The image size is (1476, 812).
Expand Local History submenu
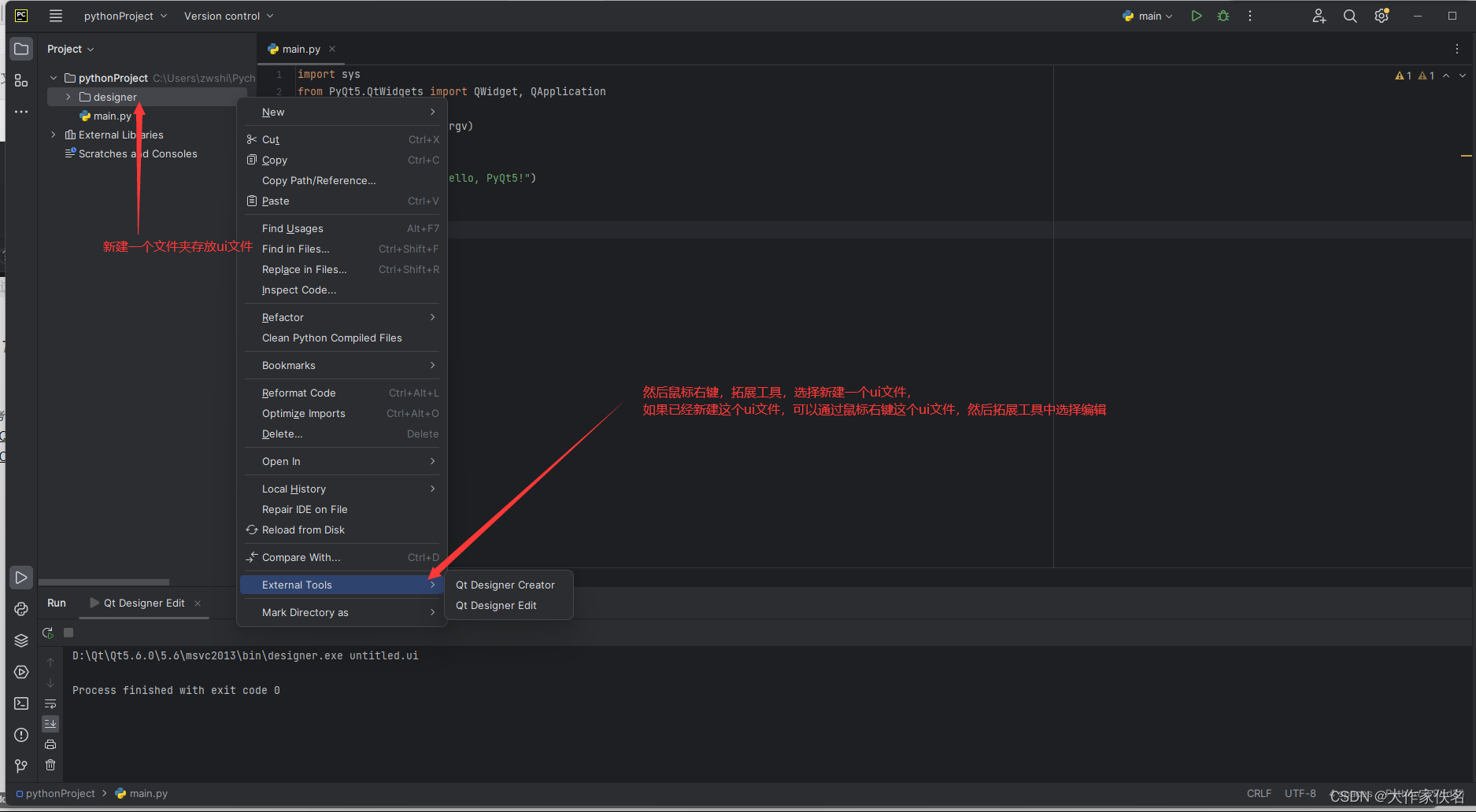point(342,489)
